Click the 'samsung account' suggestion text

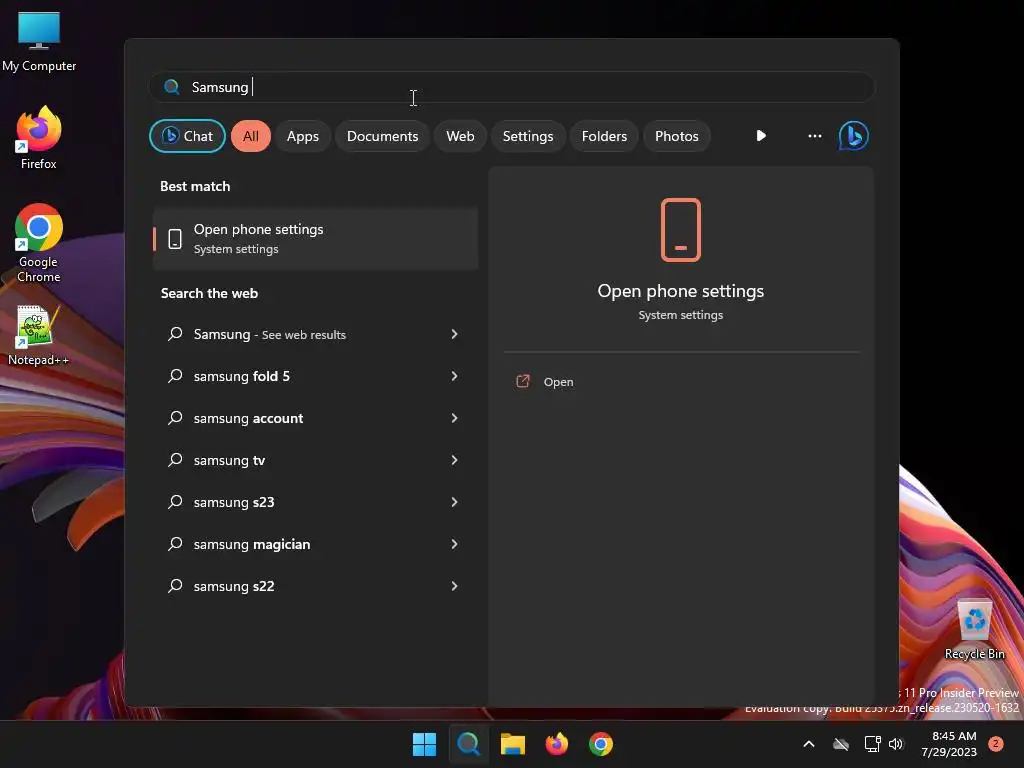point(248,418)
